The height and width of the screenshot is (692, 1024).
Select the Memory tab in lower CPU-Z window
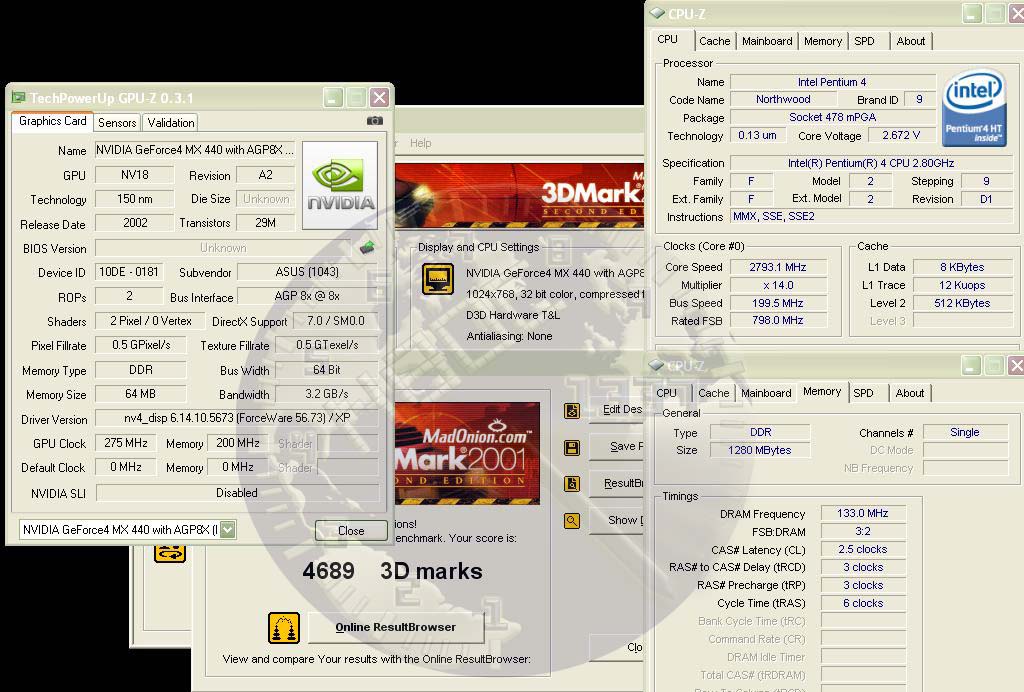(x=822, y=392)
